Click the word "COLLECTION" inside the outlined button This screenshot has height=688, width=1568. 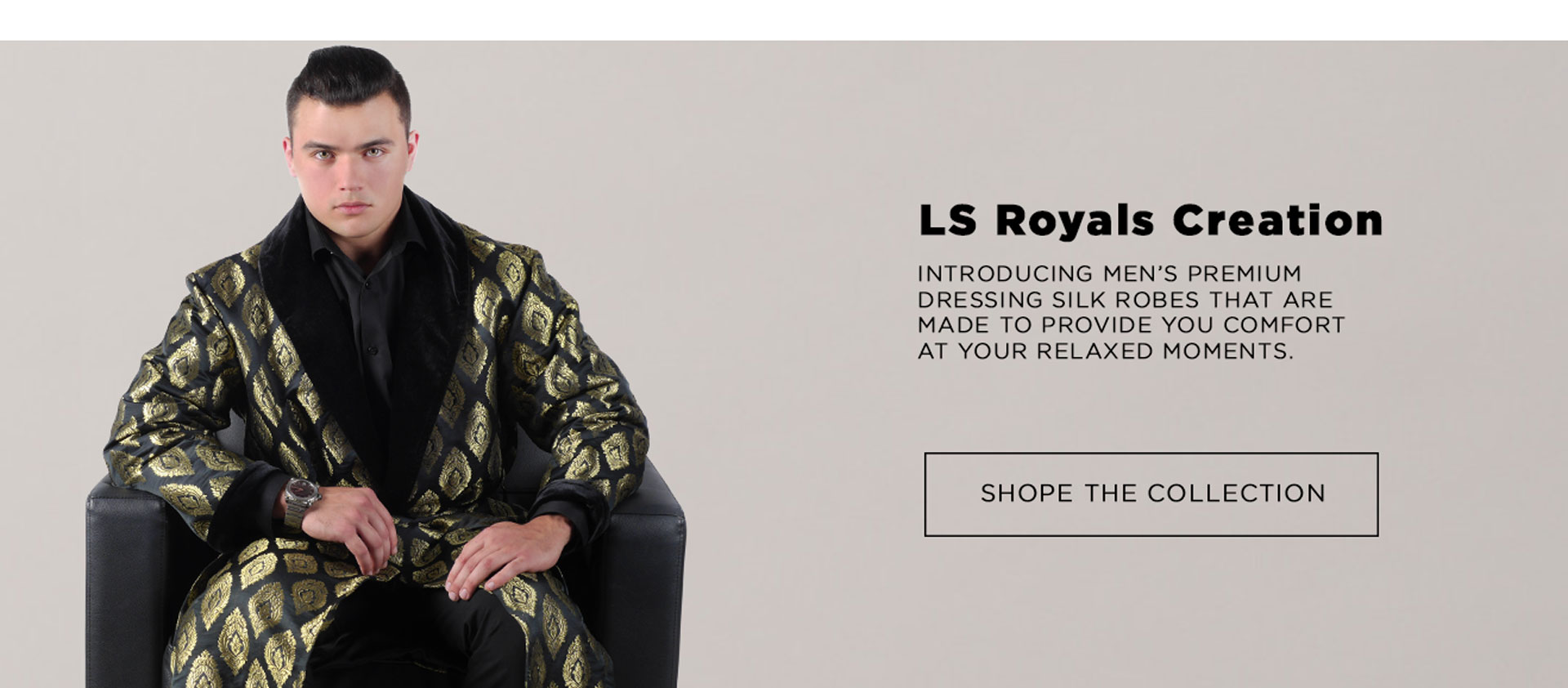pos(1236,494)
